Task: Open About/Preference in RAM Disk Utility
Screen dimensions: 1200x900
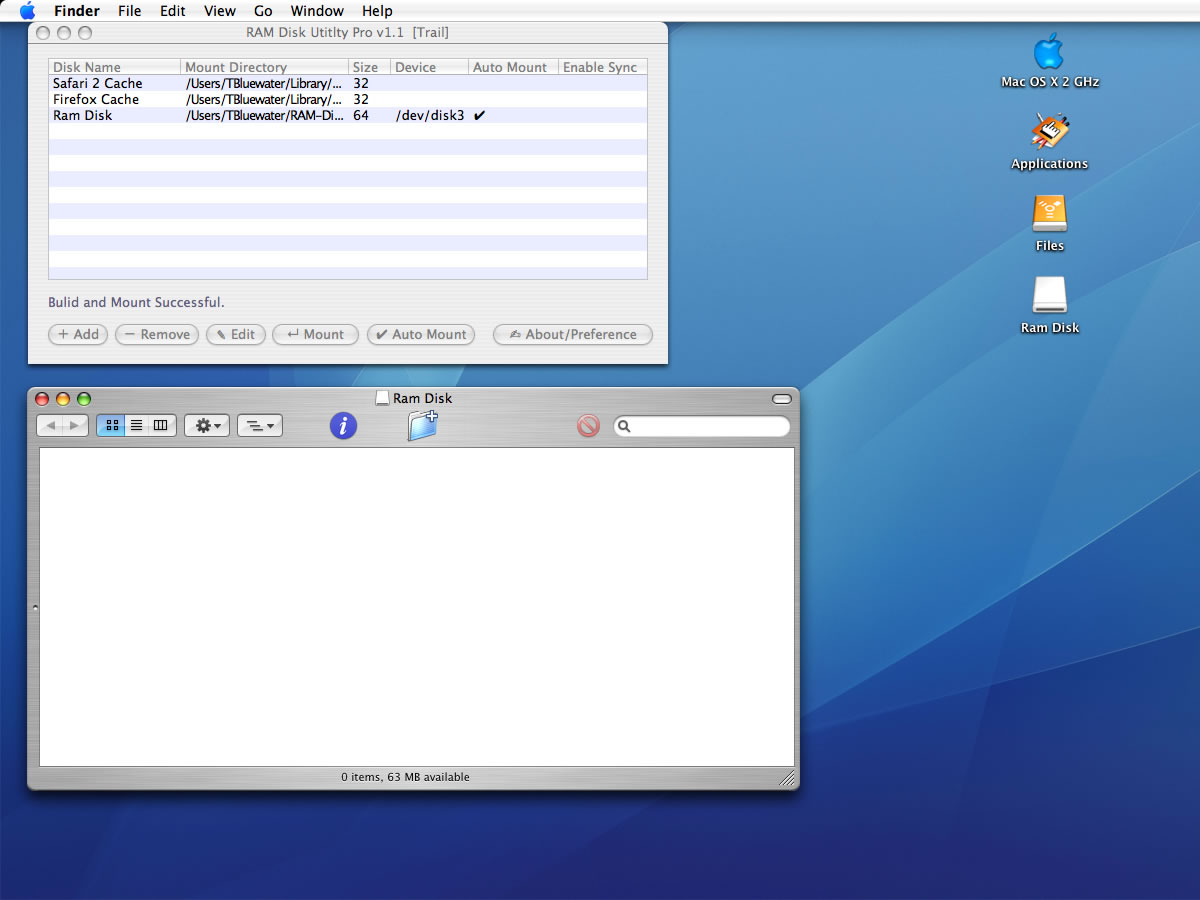Action: pos(573,334)
